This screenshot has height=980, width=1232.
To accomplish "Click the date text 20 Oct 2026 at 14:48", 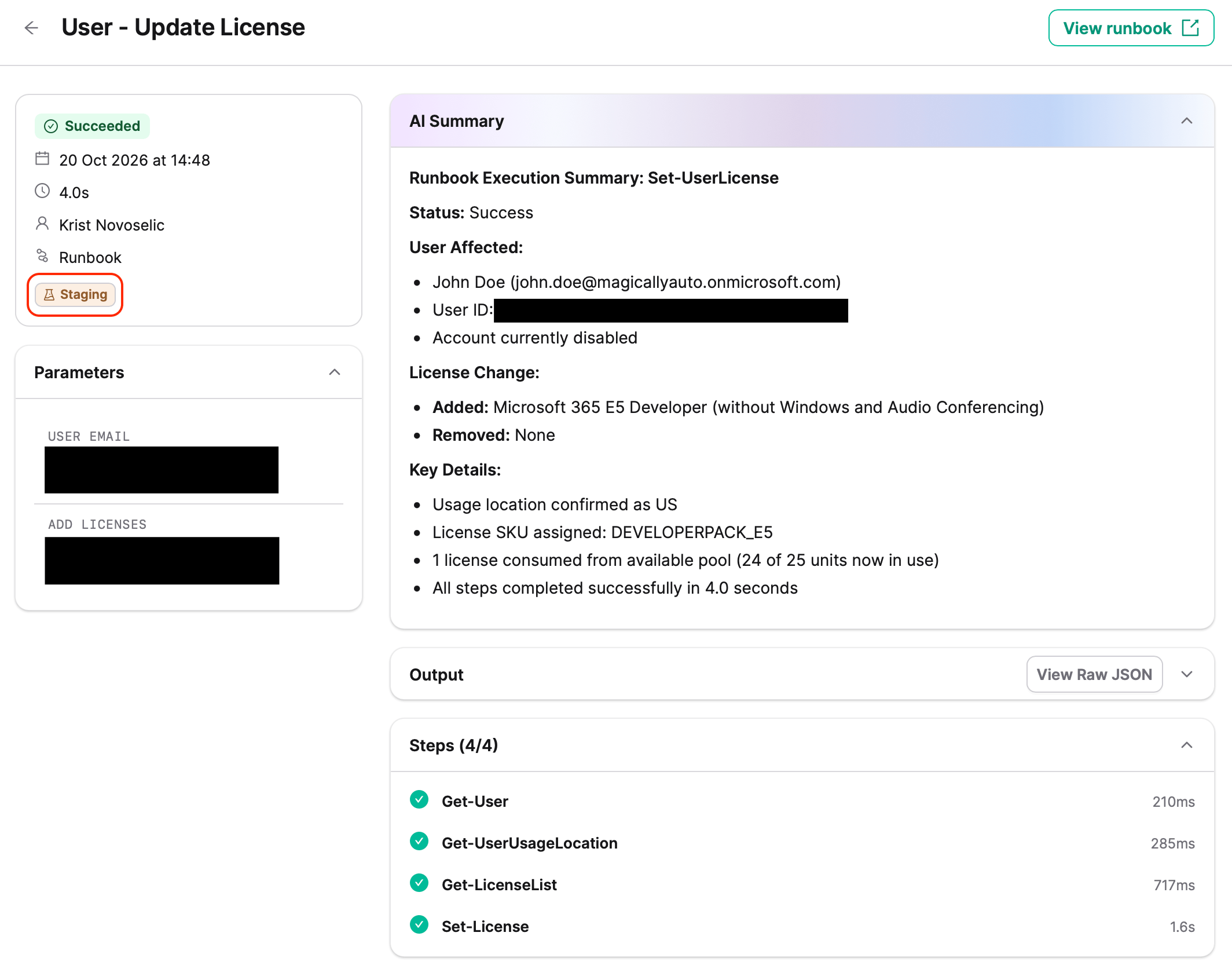I will point(134,160).
